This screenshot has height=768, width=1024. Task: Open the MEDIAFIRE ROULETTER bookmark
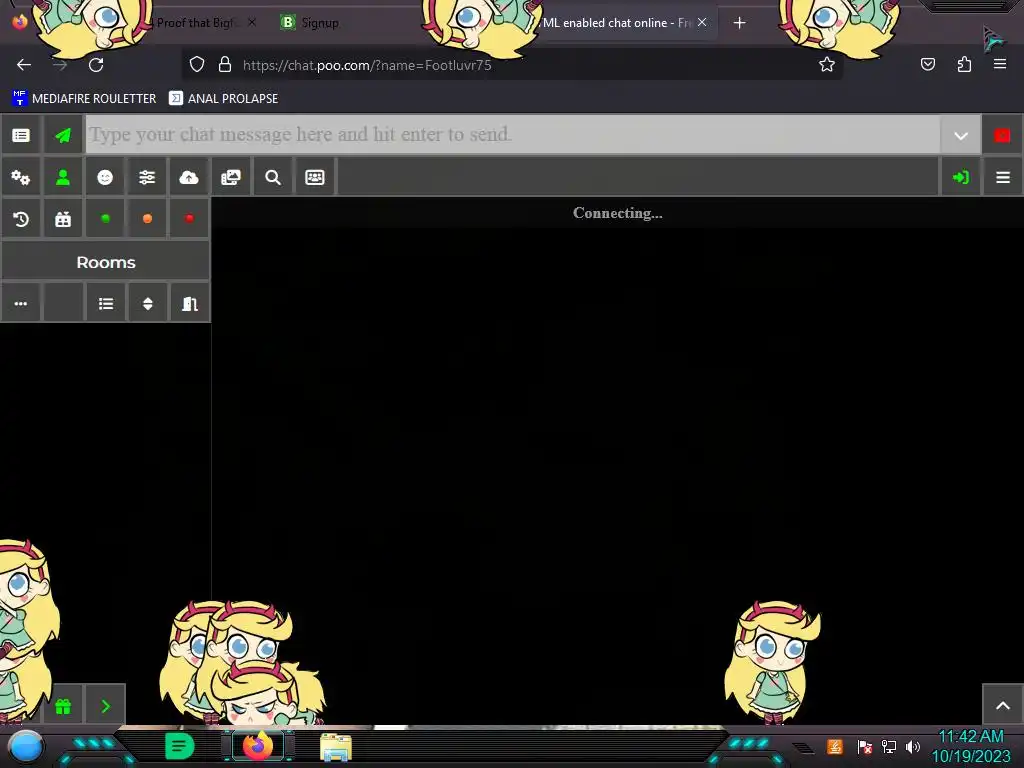tap(84, 99)
